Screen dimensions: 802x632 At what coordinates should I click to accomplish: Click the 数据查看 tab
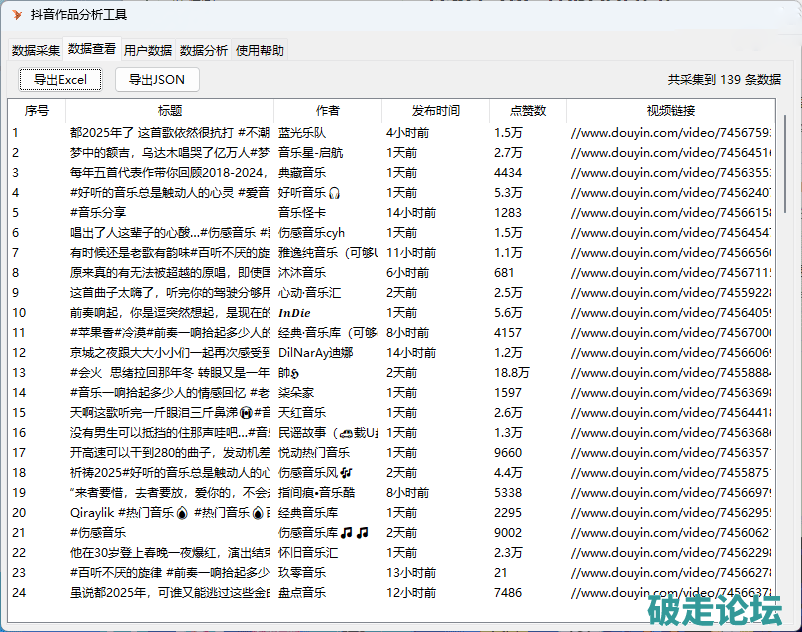92,49
